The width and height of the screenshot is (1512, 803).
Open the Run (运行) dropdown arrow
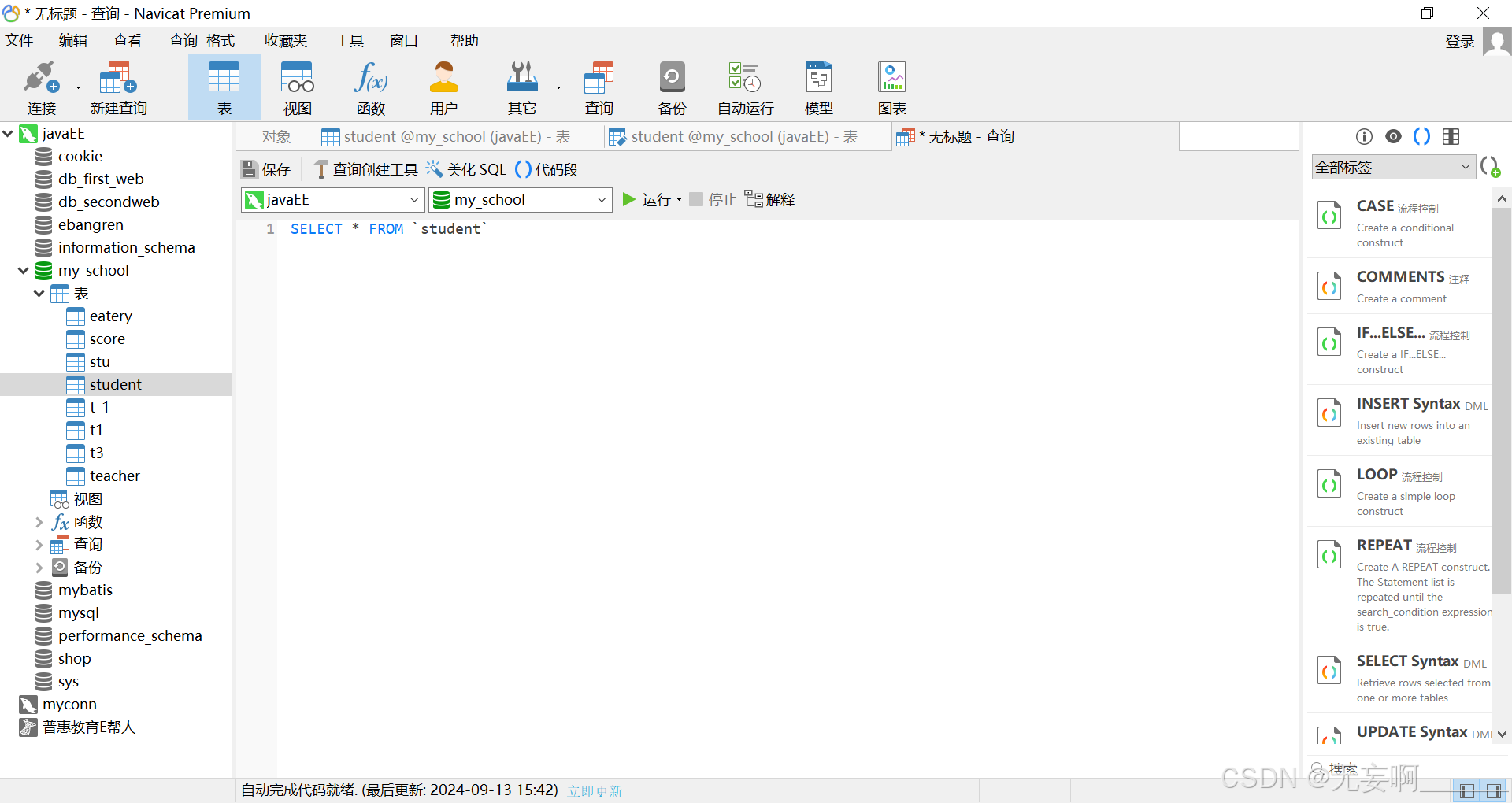[x=679, y=200]
